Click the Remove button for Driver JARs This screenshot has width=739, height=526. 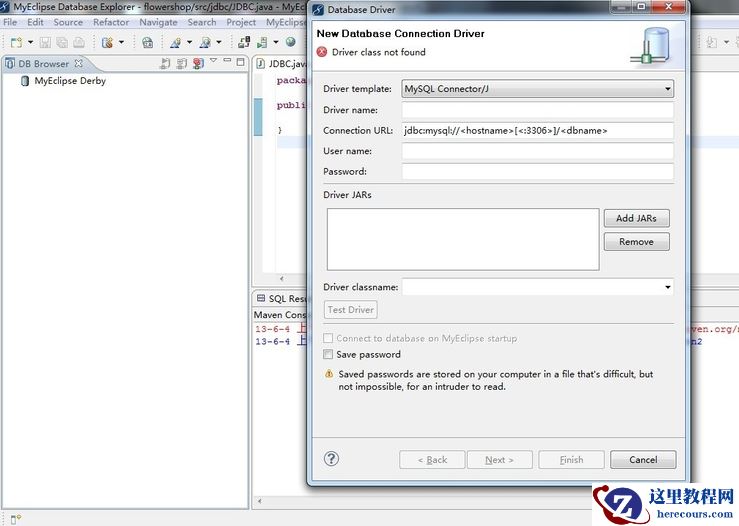click(636, 242)
